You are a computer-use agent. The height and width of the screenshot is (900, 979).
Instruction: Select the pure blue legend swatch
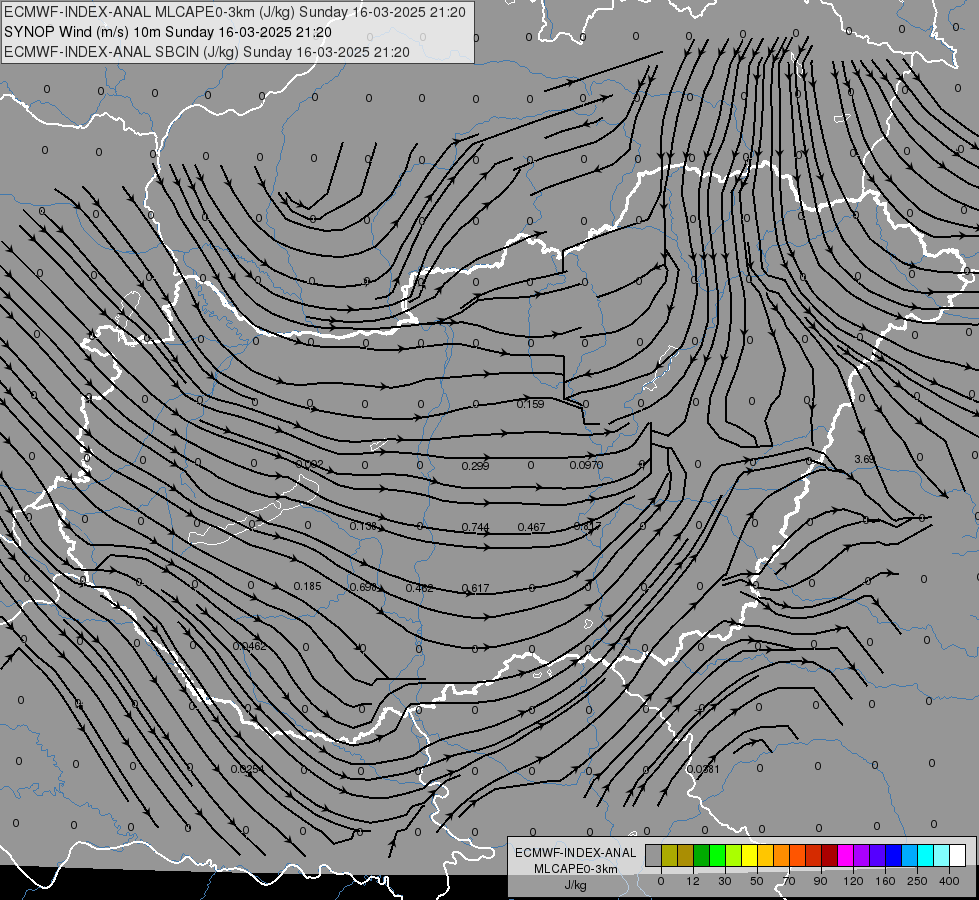(894, 855)
